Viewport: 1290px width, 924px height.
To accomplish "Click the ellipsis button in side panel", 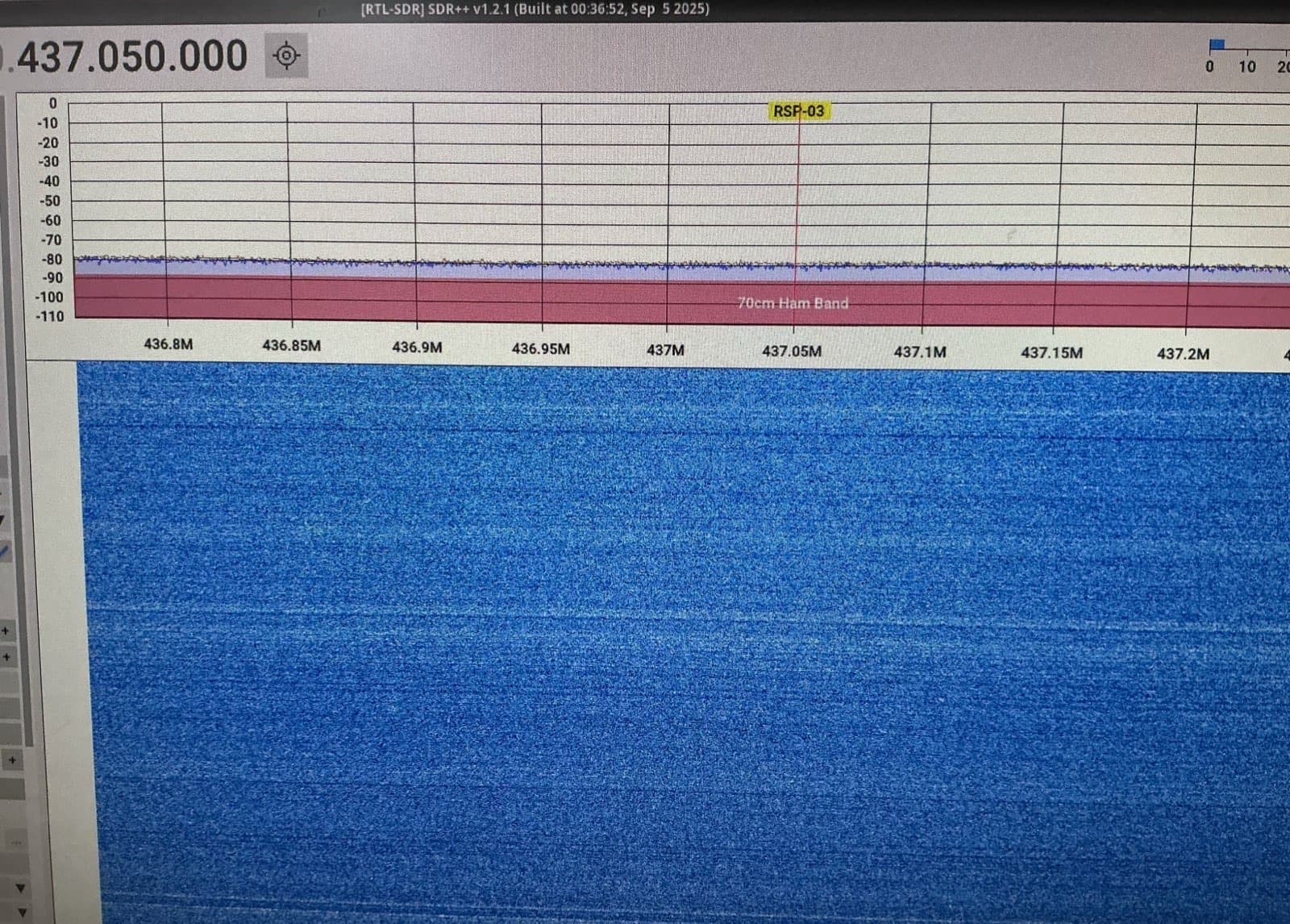I will click(16, 842).
